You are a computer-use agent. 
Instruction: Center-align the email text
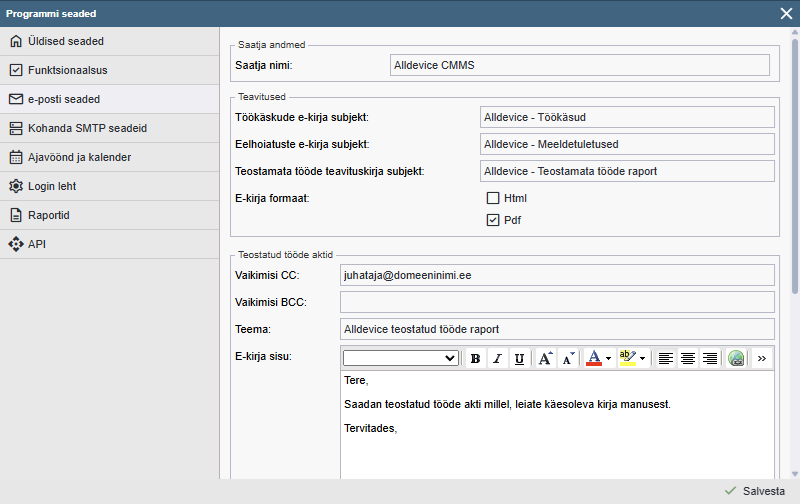click(x=688, y=359)
